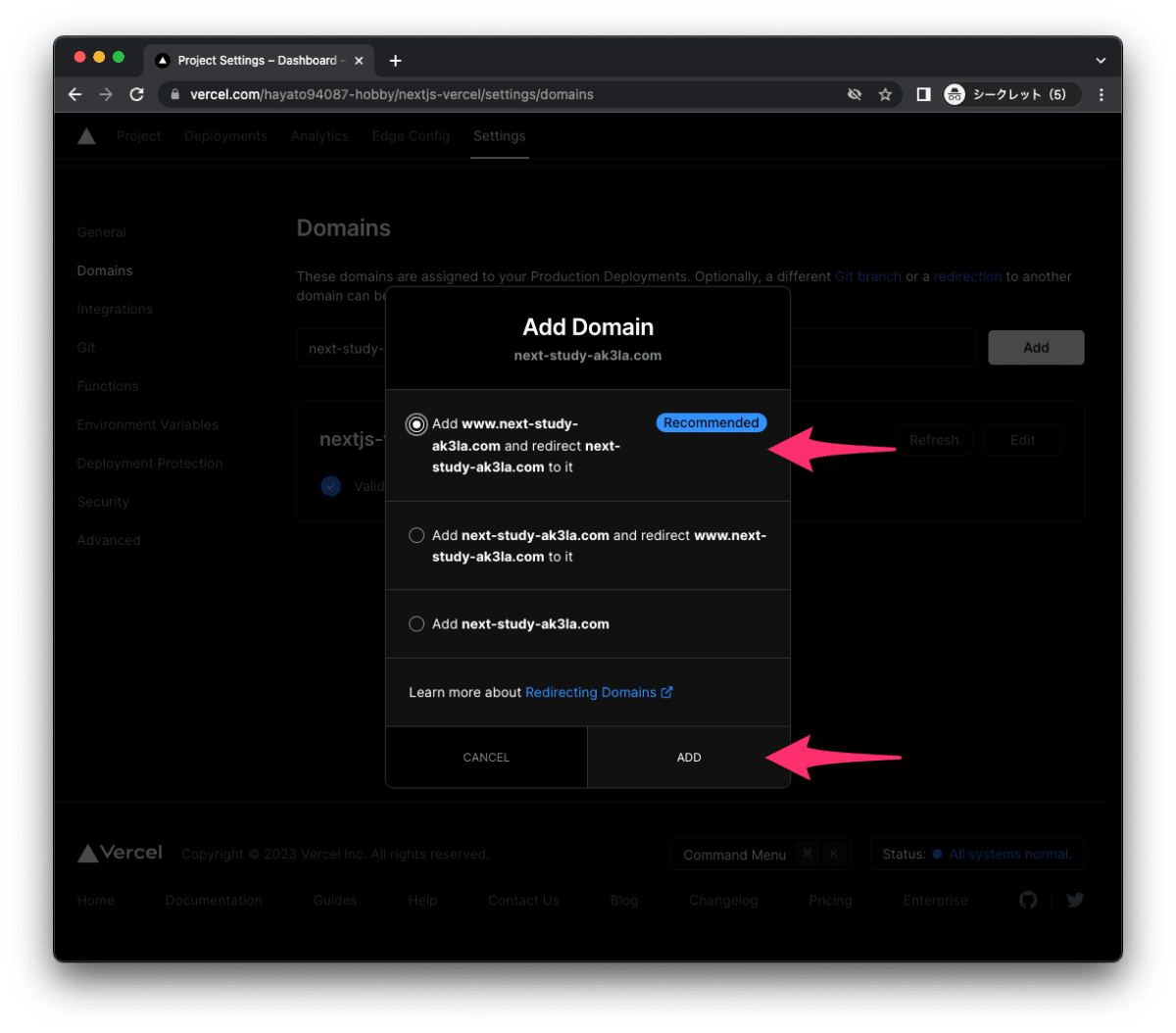Bookmark this page with the star icon

pos(885,94)
